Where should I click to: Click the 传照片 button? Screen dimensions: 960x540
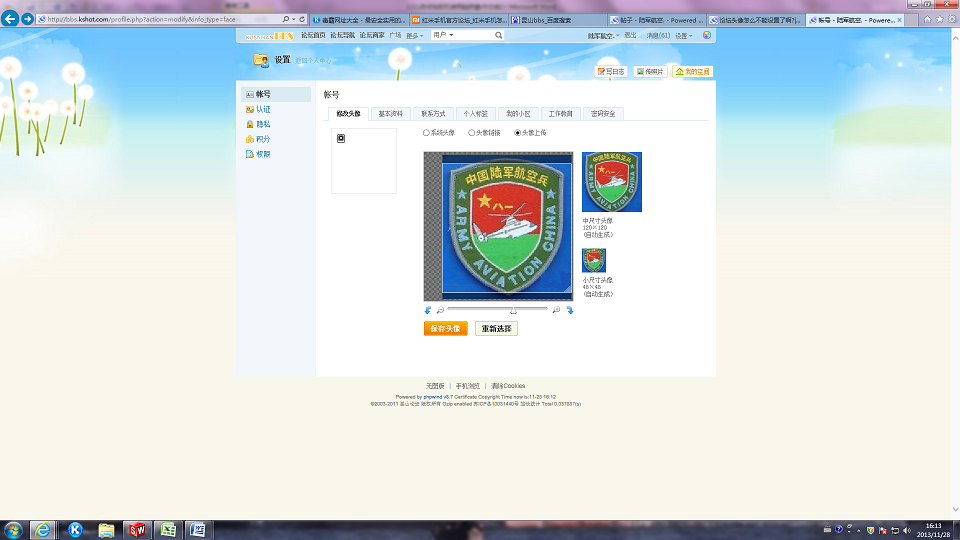[x=650, y=72]
